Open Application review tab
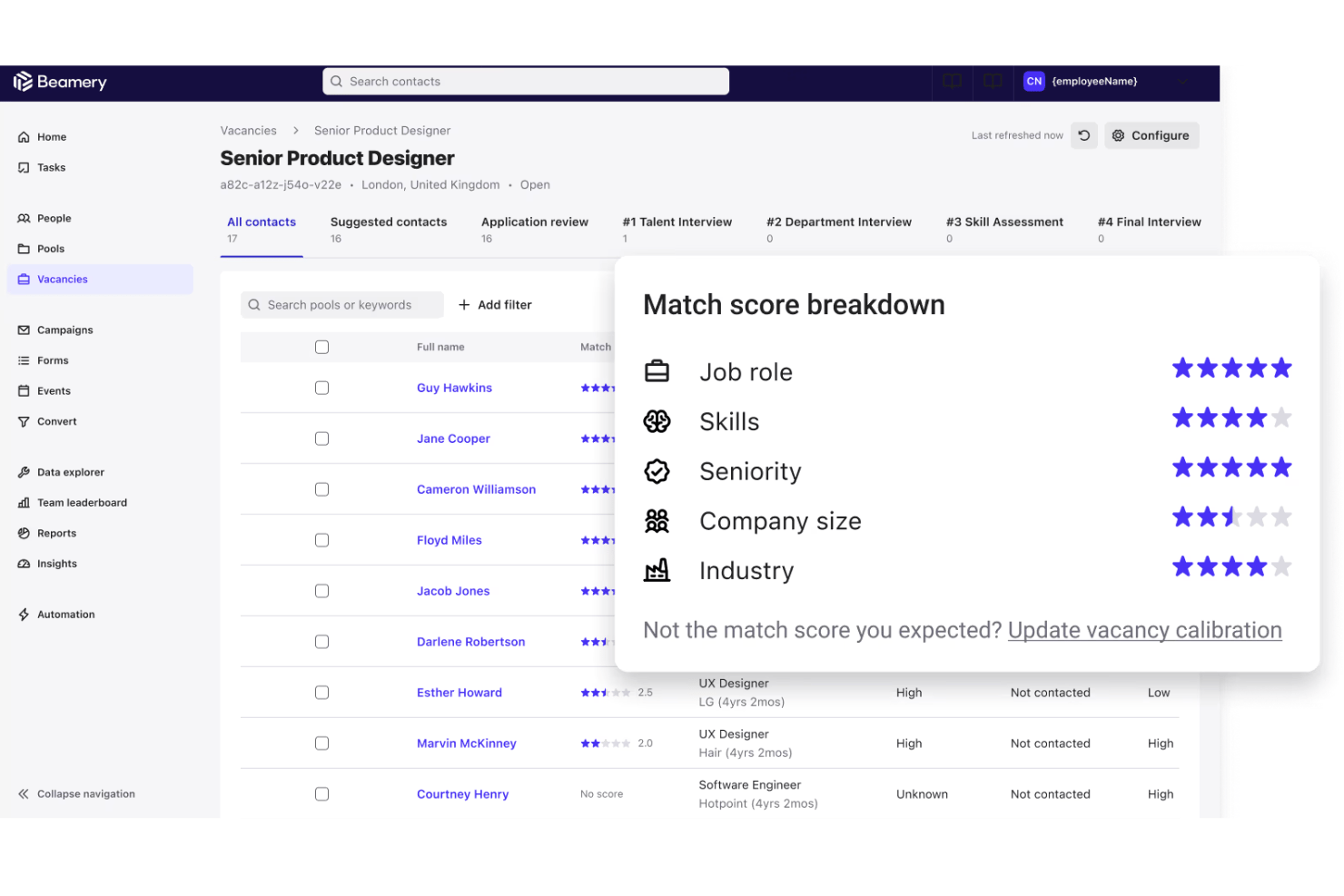This screenshot has width=1344, height=896. click(535, 231)
